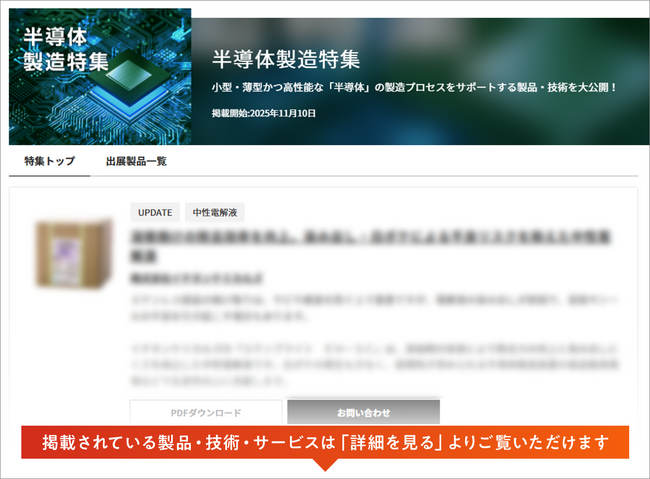Switch to the 出展製品一覧 tab

pyautogui.click(x=136, y=161)
